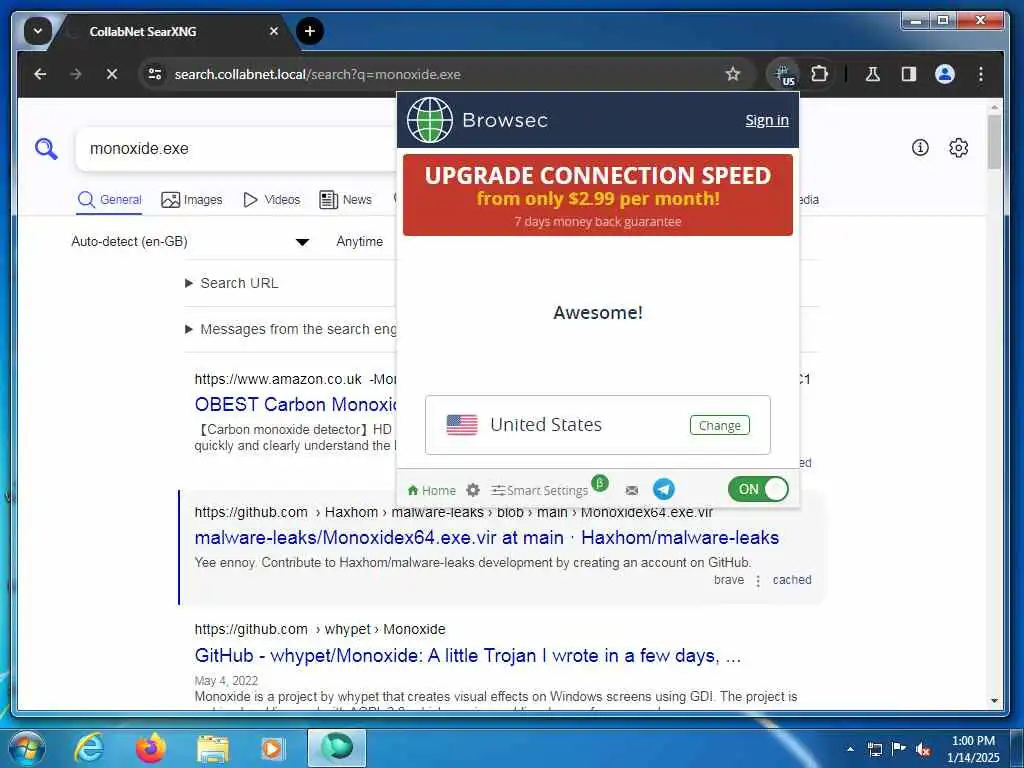1024x768 pixels.
Task: Open the Windows Start button
Action: pyautogui.click(x=27, y=748)
